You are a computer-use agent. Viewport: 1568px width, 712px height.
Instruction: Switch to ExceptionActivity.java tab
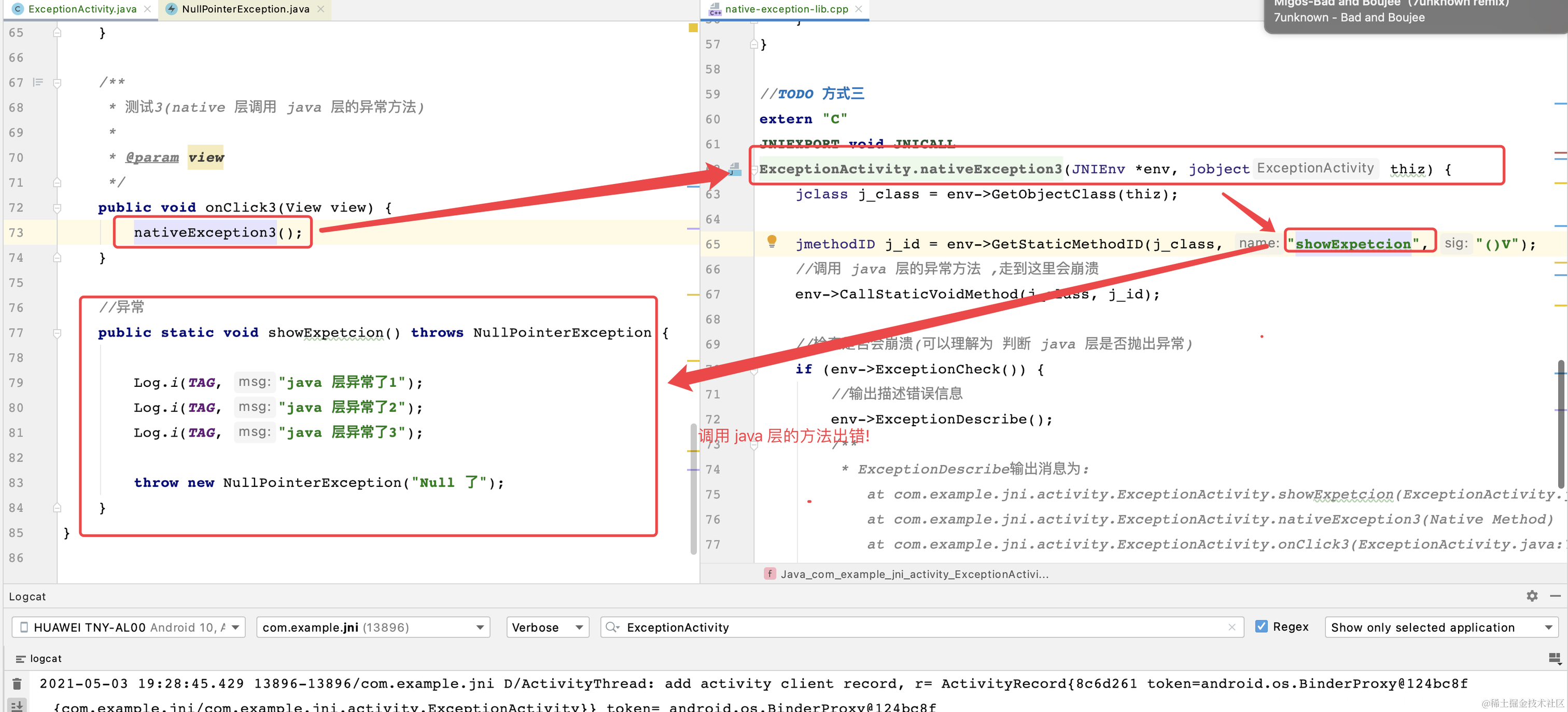click(82, 9)
